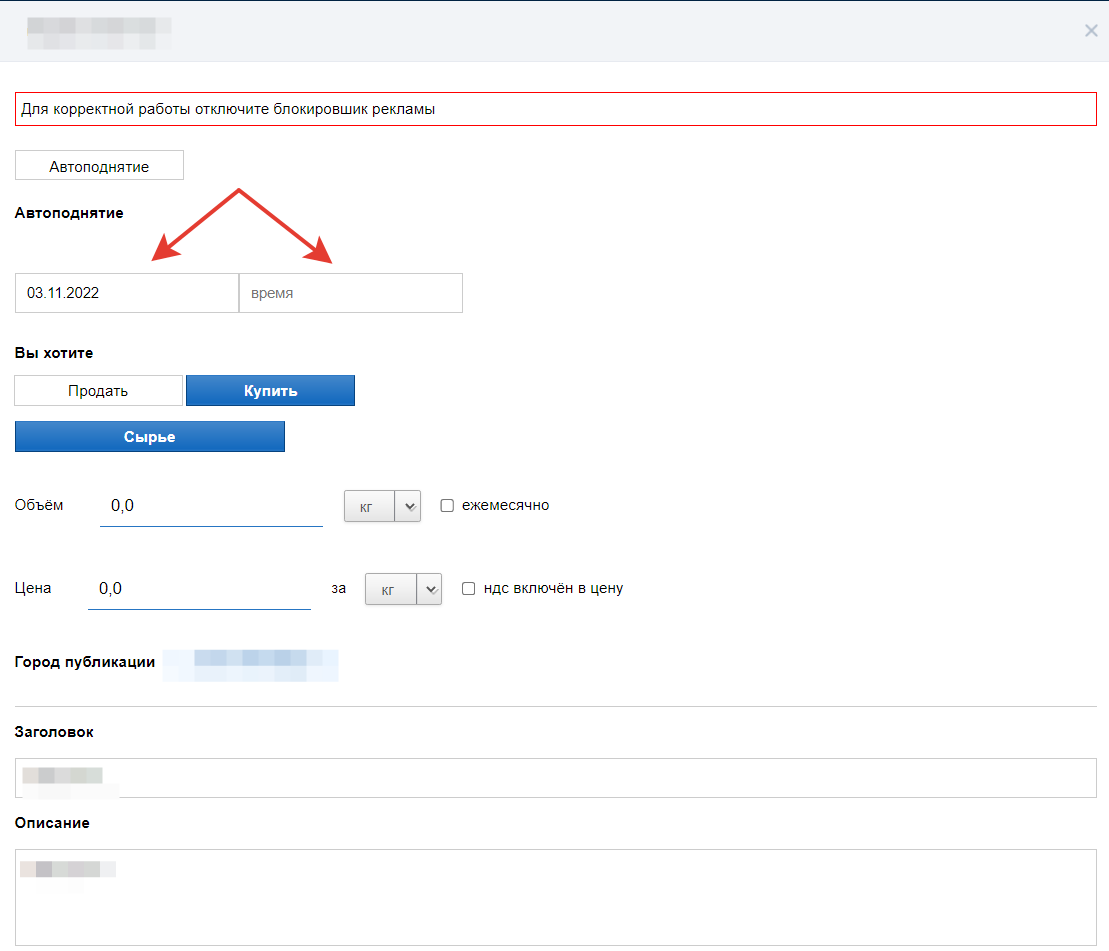The height and width of the screenshot is (951, 1109).
Task: Focus the Цена price field
Action: pos(199,589)
